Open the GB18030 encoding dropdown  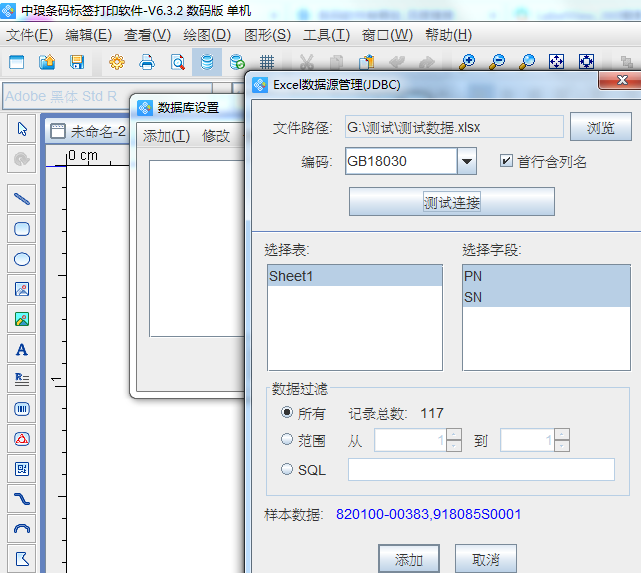tap(467, 161)
